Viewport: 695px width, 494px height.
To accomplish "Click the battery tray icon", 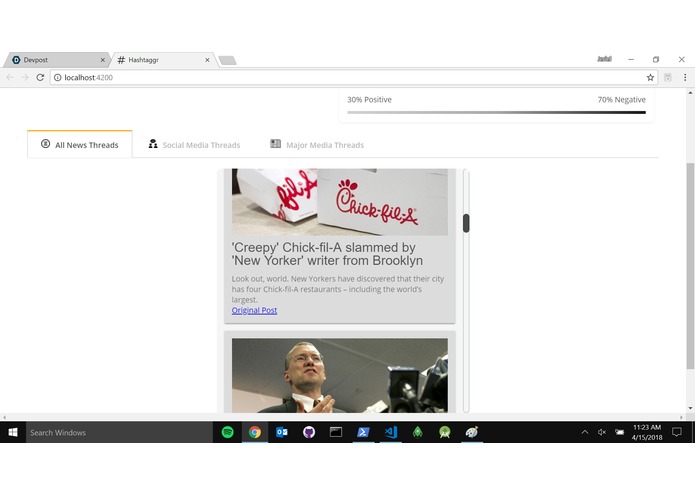I will tap(619, 432).
